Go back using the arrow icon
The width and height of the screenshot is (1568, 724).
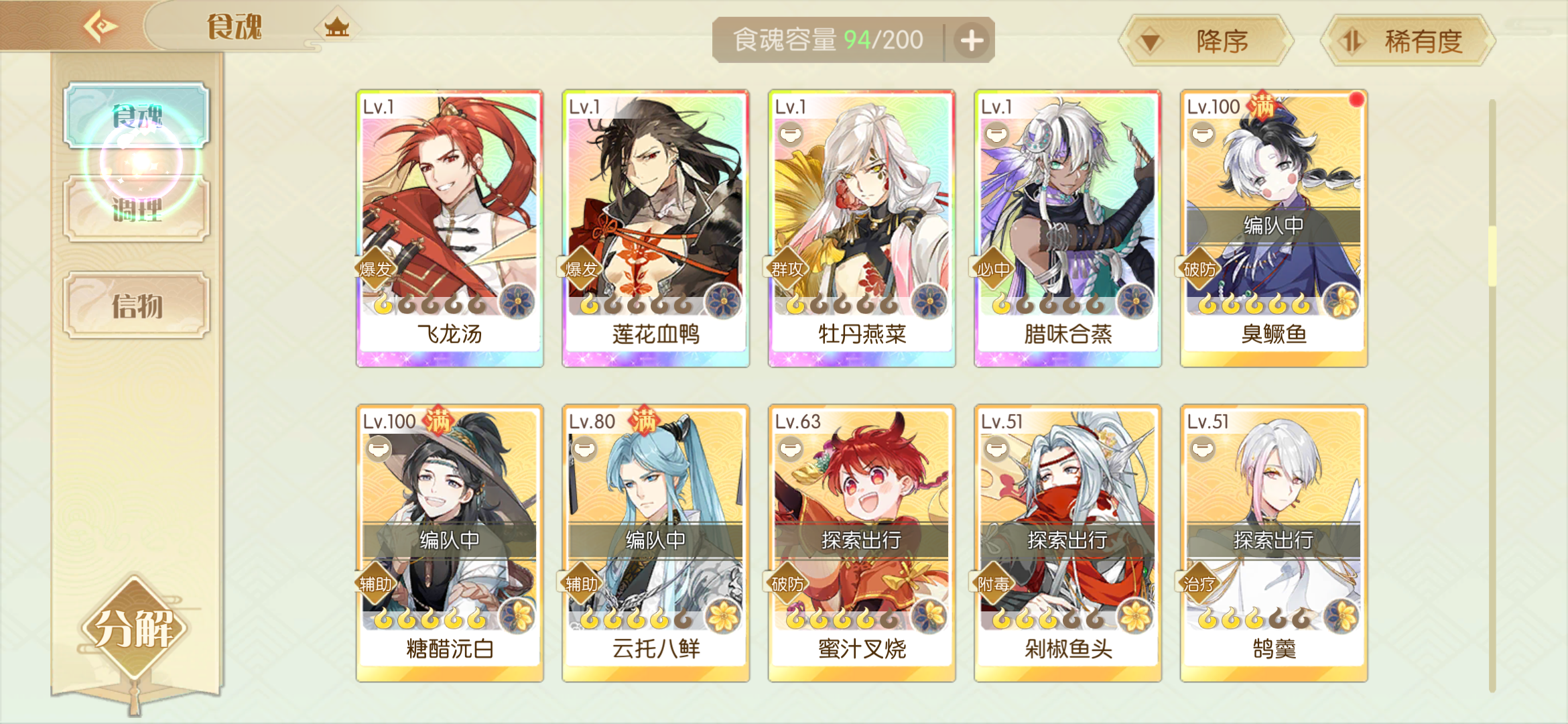pyautogui.click(x=100, y=27)
